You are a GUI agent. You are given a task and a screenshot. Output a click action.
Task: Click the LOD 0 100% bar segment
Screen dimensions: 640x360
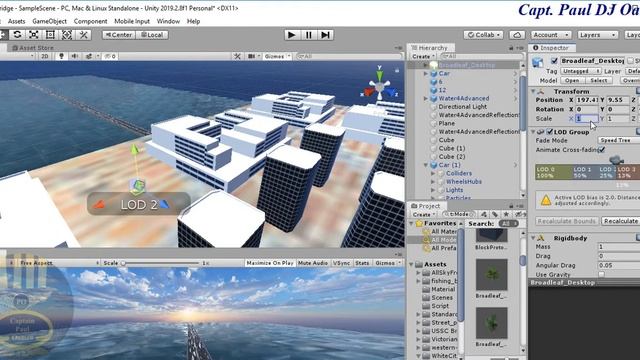coord(553,172)
